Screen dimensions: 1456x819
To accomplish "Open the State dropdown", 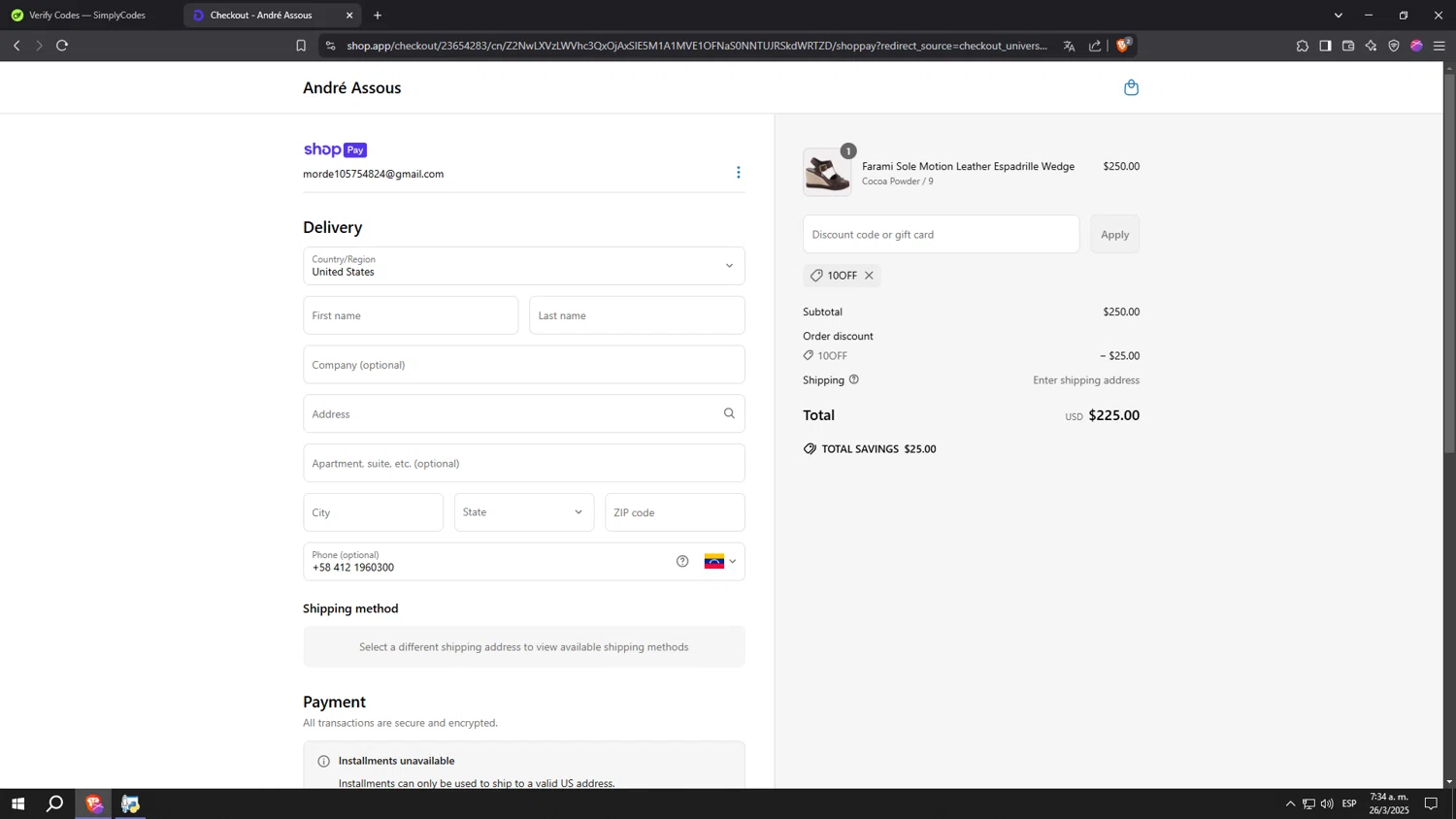I will pyautogui.click(x=524, y=512).
